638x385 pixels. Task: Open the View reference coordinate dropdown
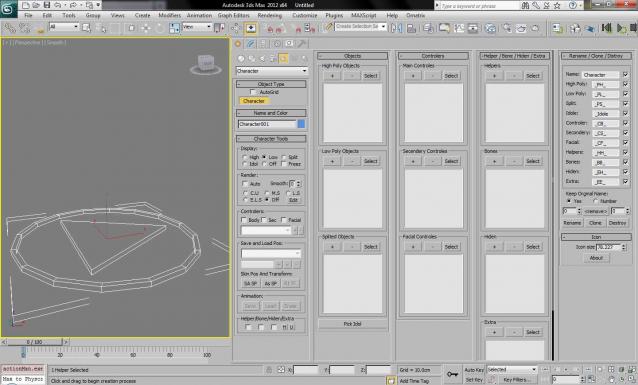[197, 27]
